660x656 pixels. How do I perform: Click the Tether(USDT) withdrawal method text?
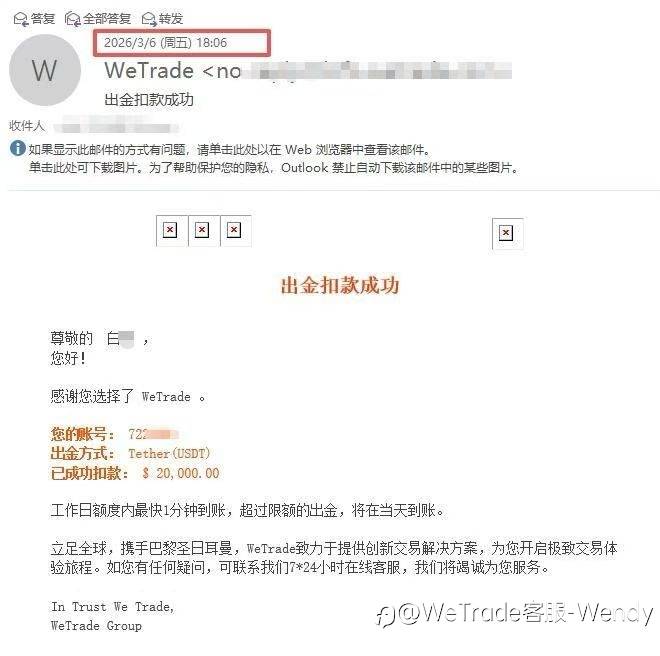pos(169,453)
